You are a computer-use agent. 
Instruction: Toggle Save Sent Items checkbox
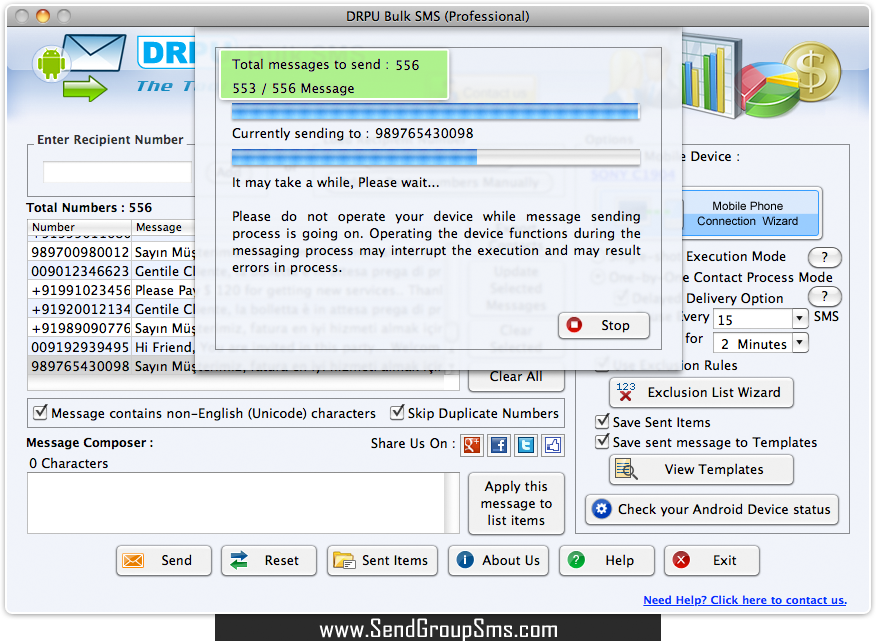tap(602, 421)
